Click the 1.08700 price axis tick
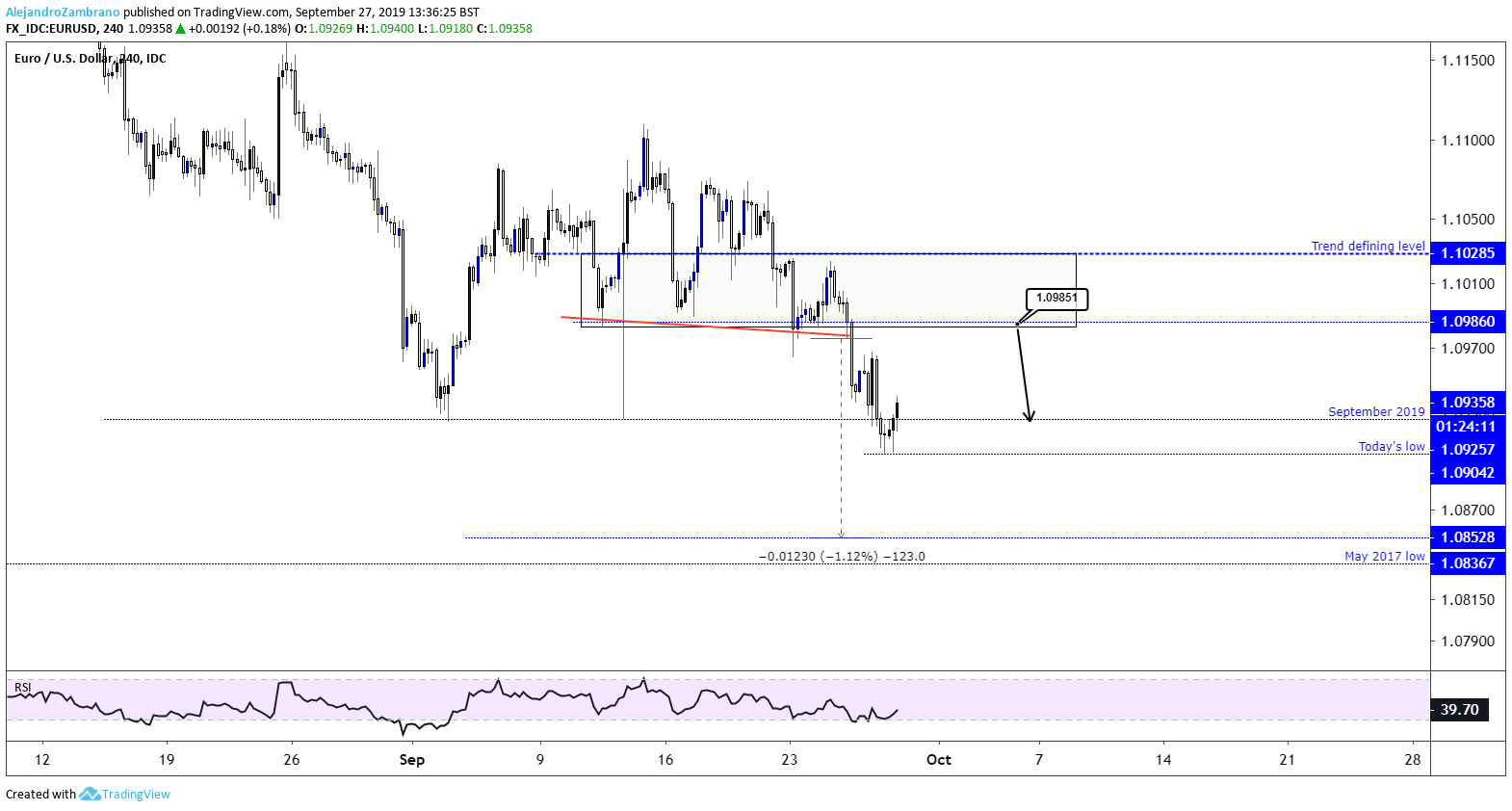Screen dimensions: 1512x811 click(x=1468, y=510)
